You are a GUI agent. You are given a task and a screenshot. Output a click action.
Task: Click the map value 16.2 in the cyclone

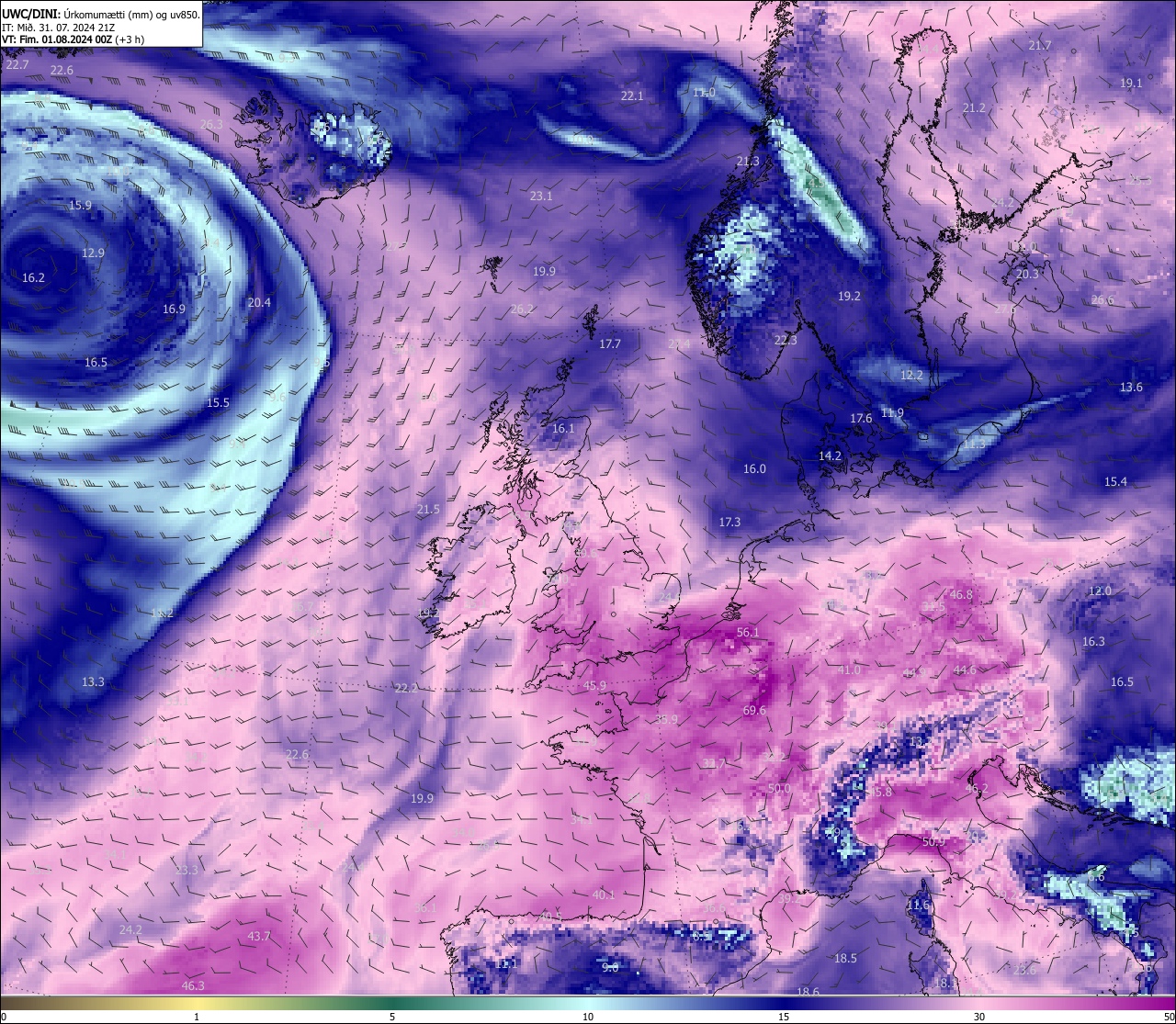click(33, 276)
